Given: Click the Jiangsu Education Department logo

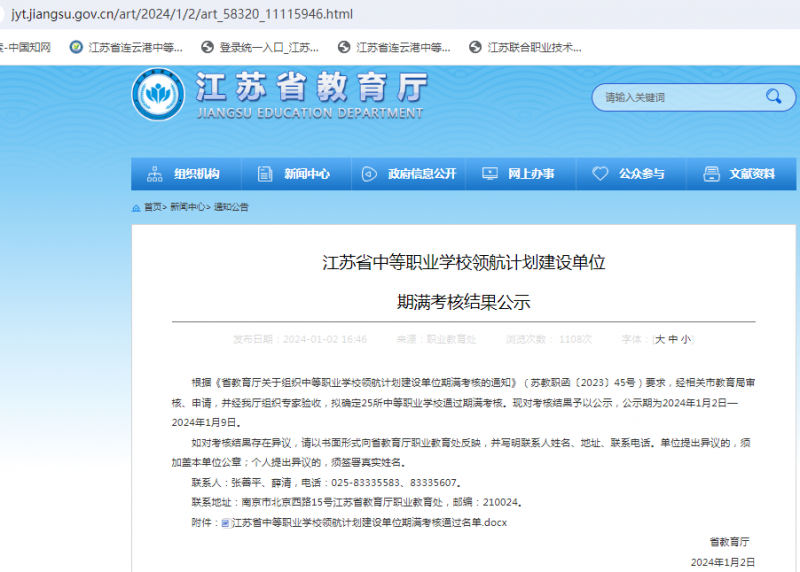Looking at the screenshot, I should coord(158,95).
